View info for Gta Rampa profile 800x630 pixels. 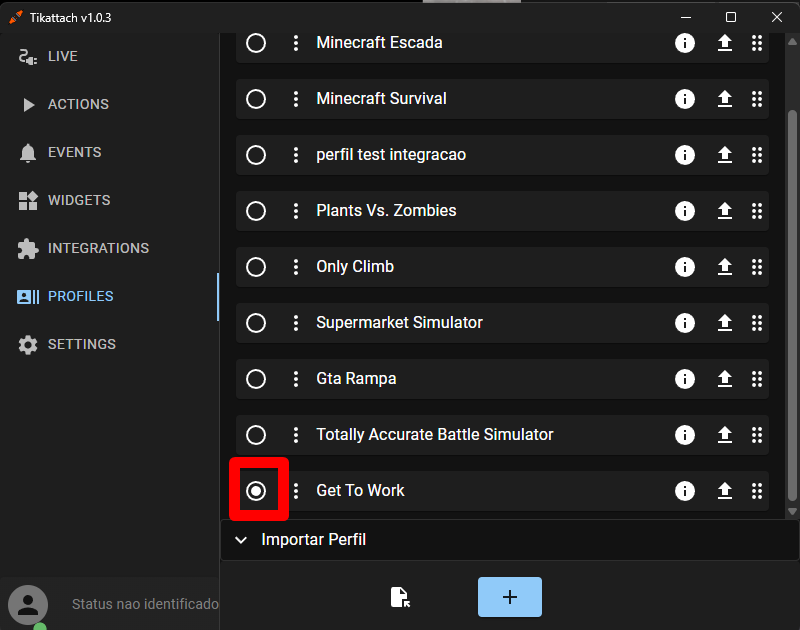685,379
